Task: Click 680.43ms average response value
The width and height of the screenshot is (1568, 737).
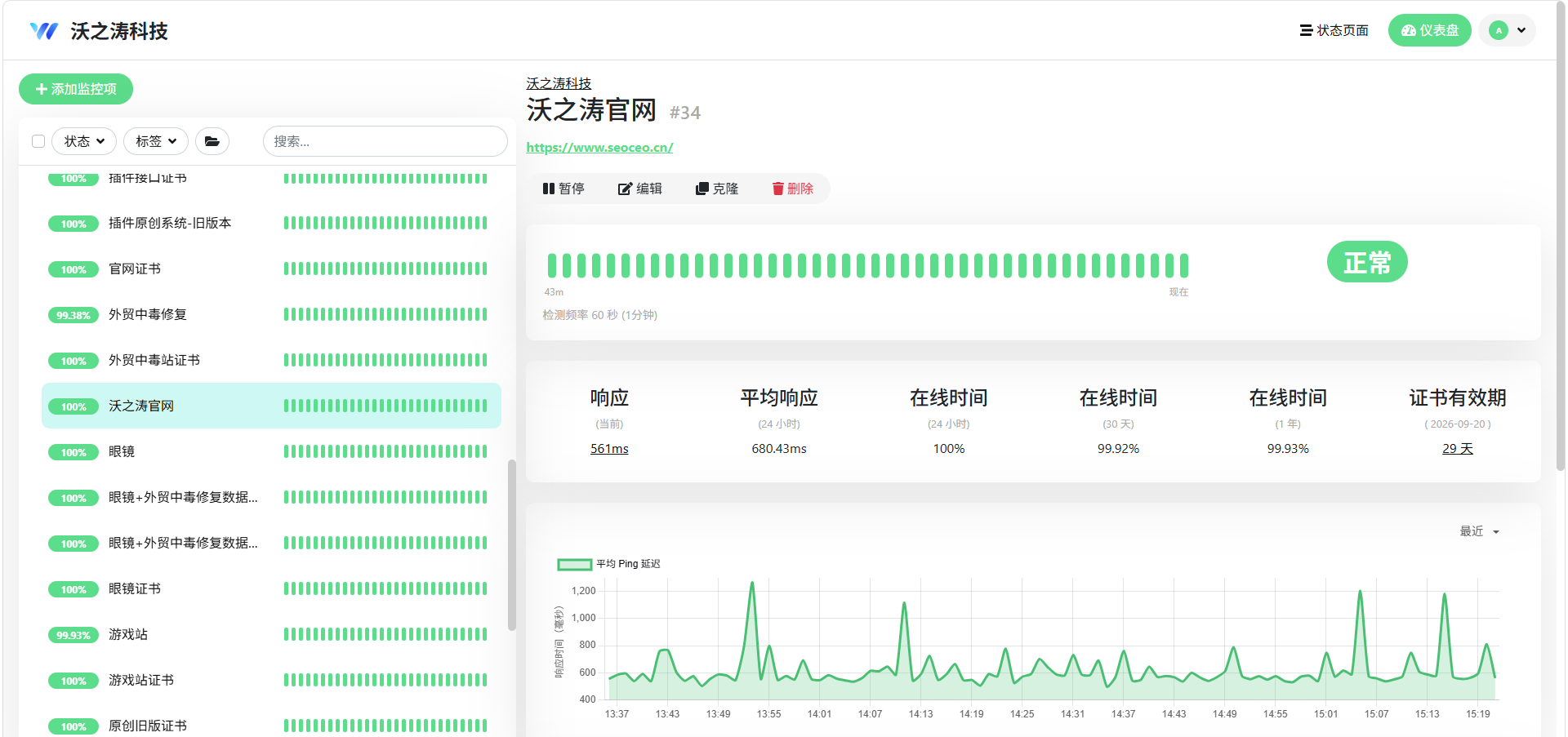Action: (x=779, y=449)
